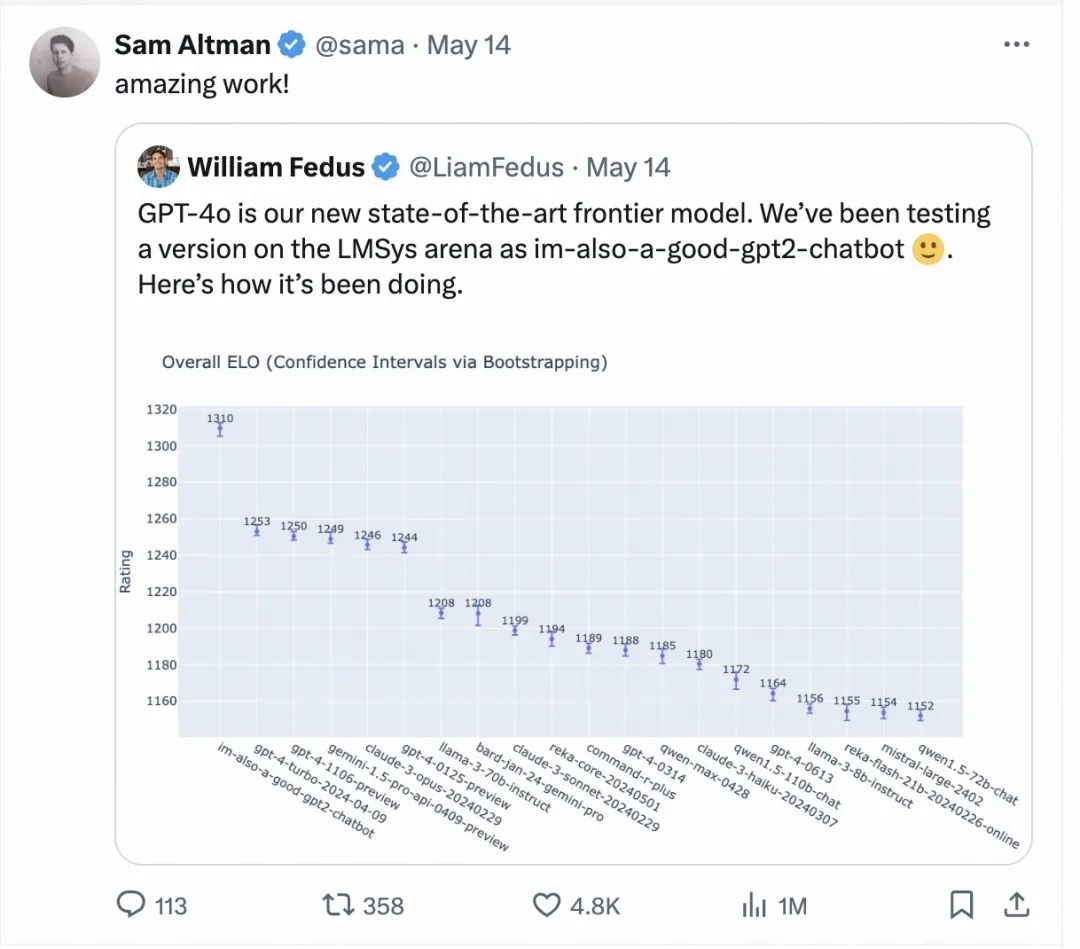This screenshot has height=949, width=1080.
Task: Open William Fedus's avatar in quoted tweet
Action: pyautogui.click(x=158, y=166)
